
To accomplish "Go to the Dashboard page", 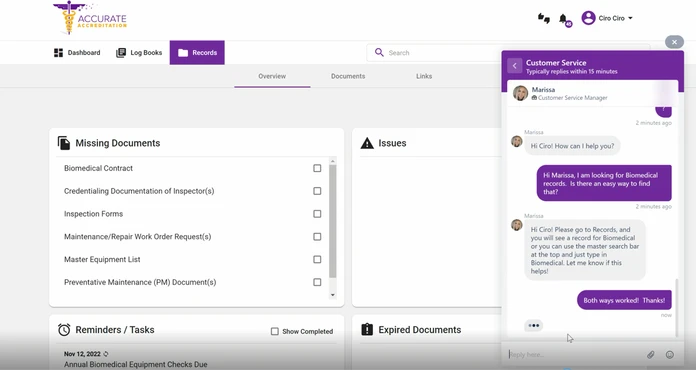I will click(77, 52).
